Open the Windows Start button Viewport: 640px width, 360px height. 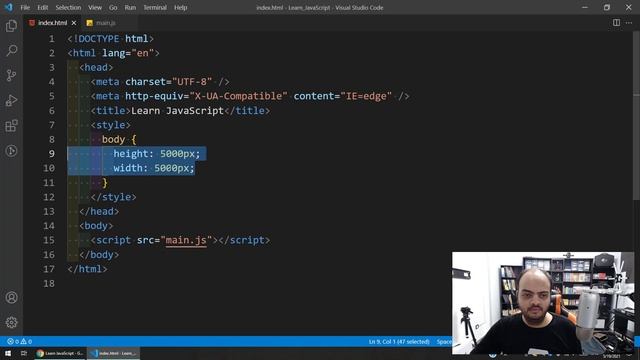coord(8,353)
